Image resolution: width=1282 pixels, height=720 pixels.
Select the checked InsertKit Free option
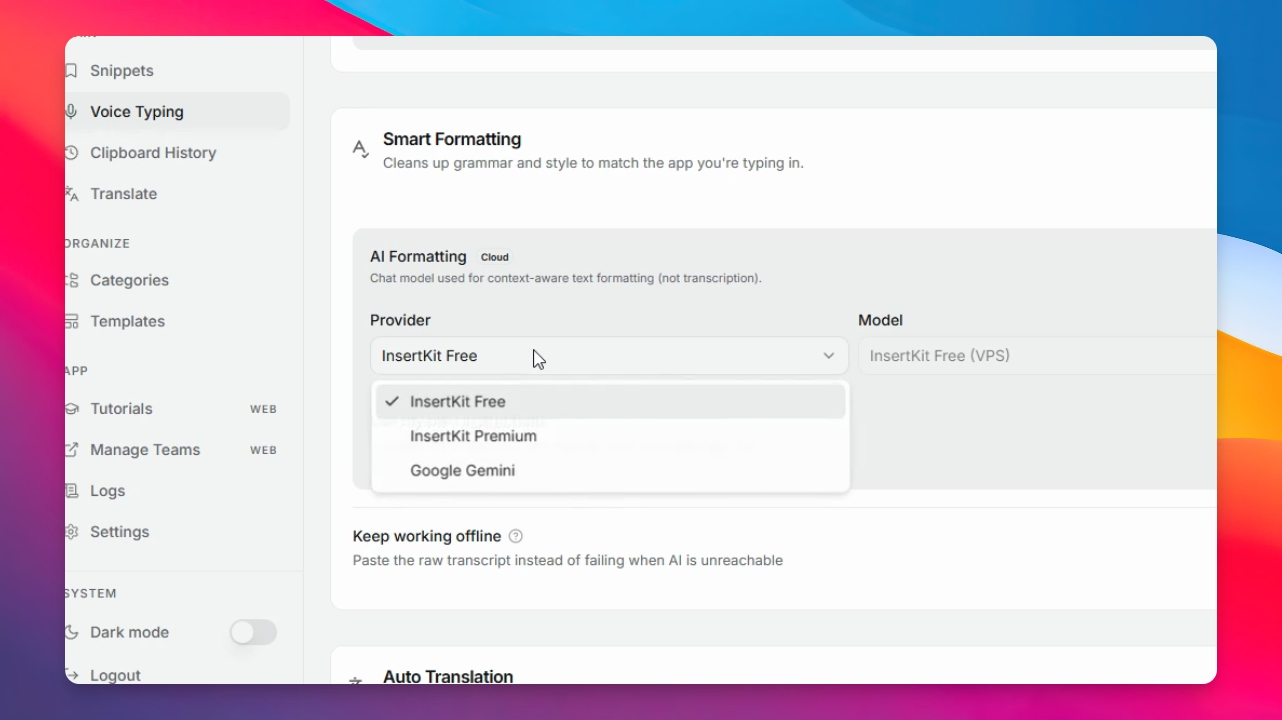point(610,401)
